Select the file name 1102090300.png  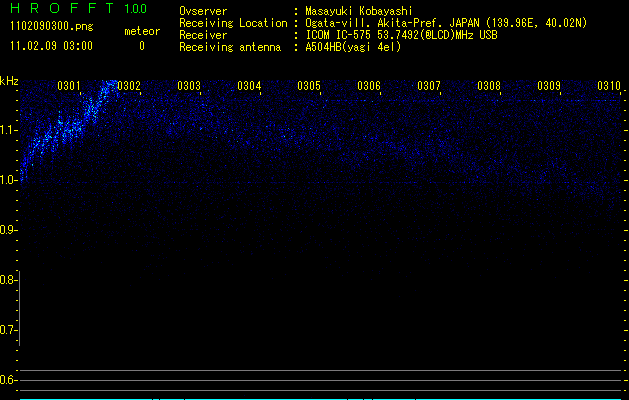[x=52, y=26]
